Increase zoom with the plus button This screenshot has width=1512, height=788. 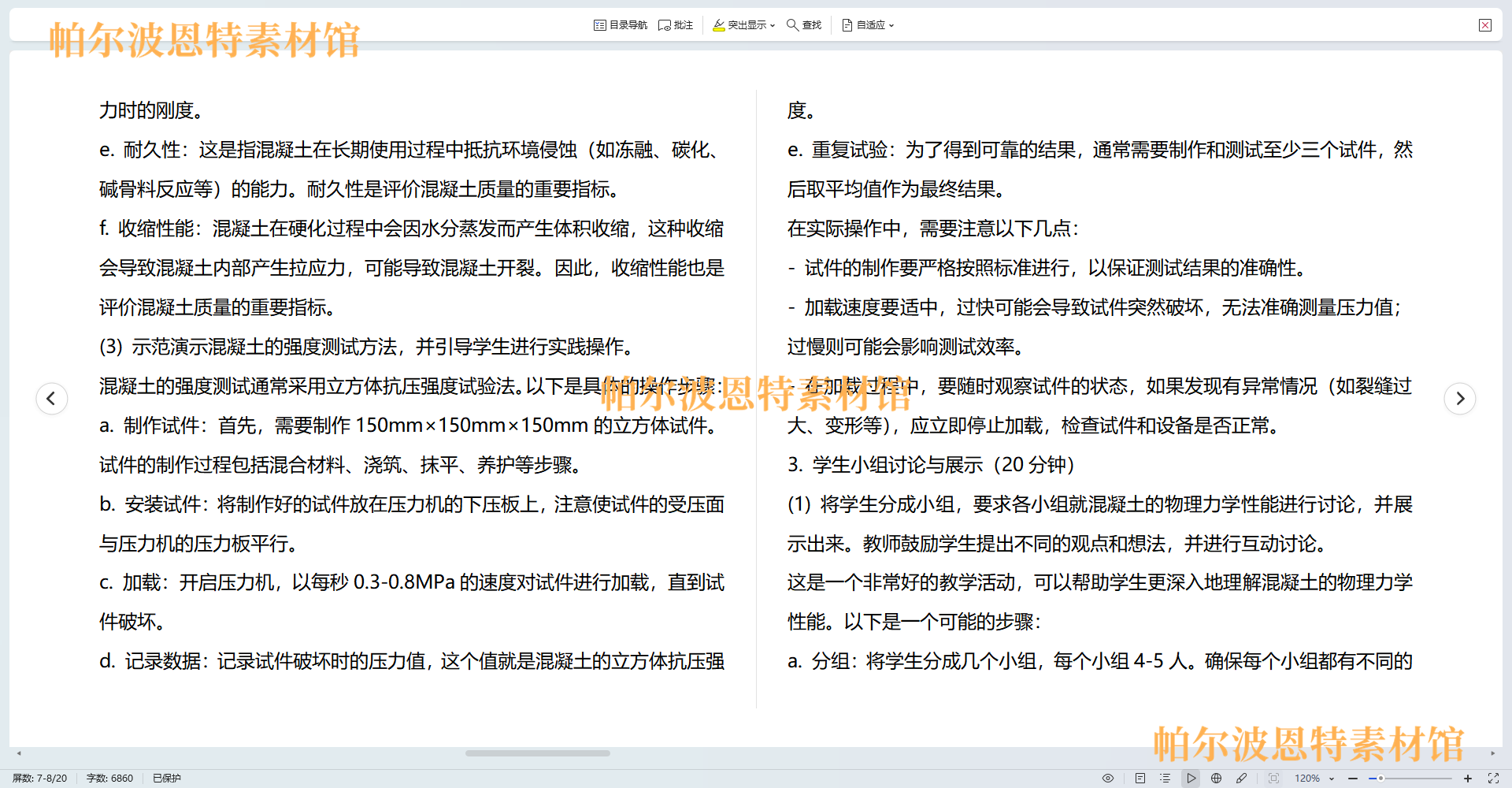click(1468, 779)
